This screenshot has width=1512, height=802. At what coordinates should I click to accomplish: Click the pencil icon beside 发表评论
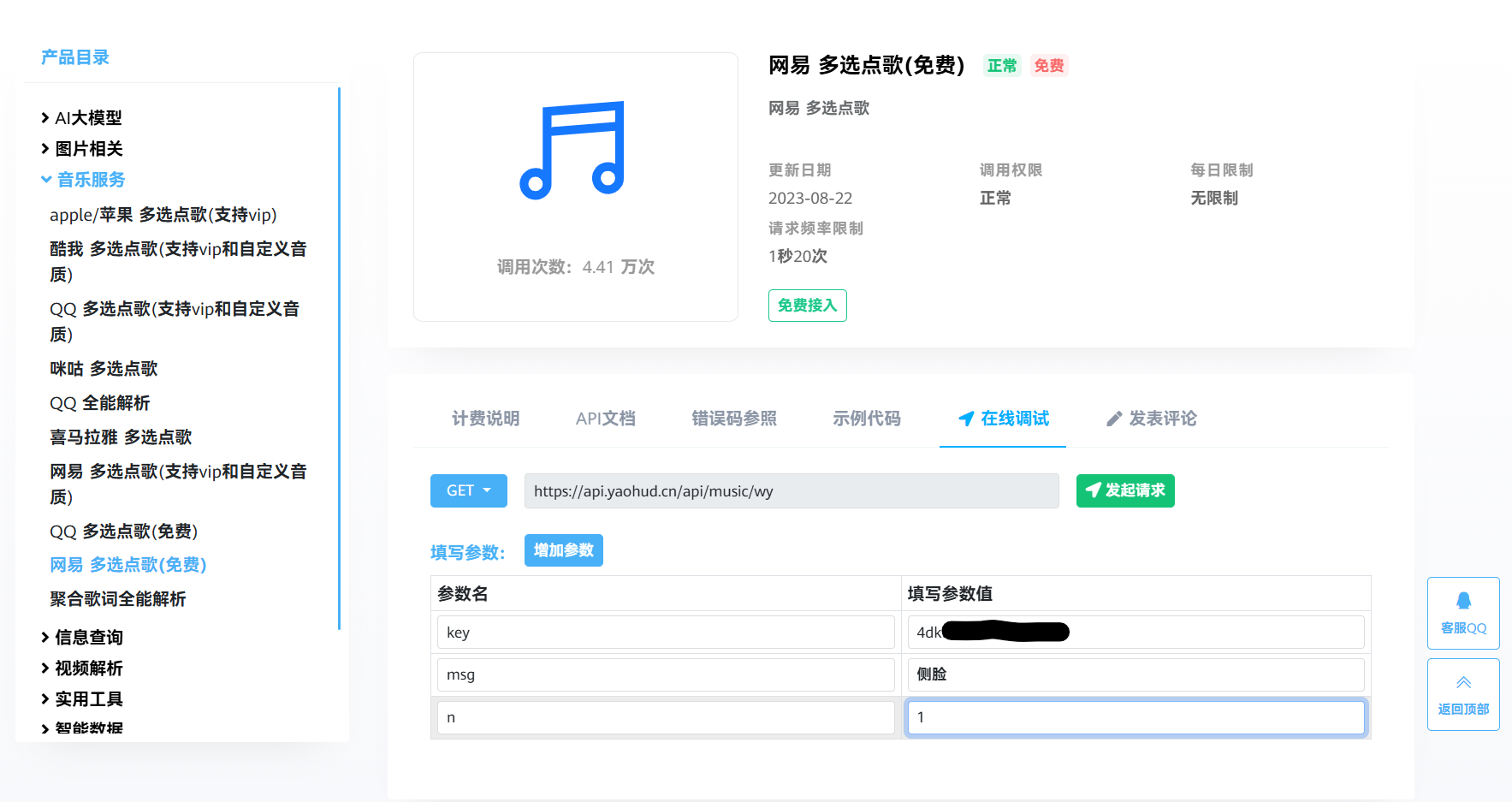coord(1114,419)
